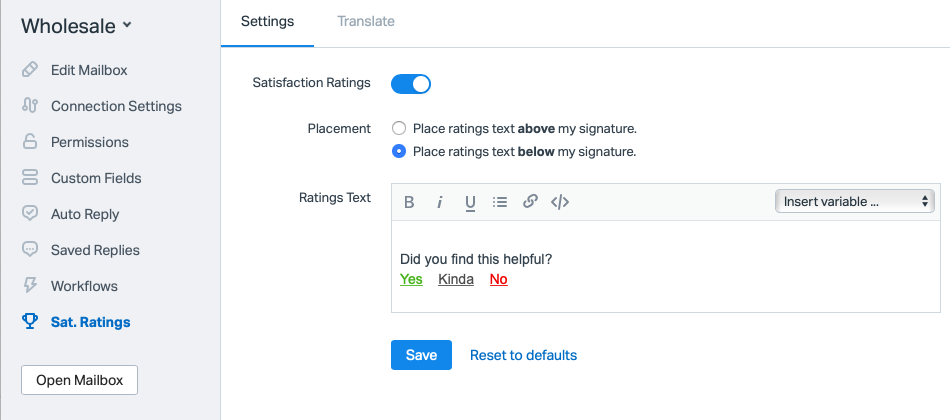Screen dimensions: 950x420
Task: Select ratings text above signature option
Action: point(399,129)
